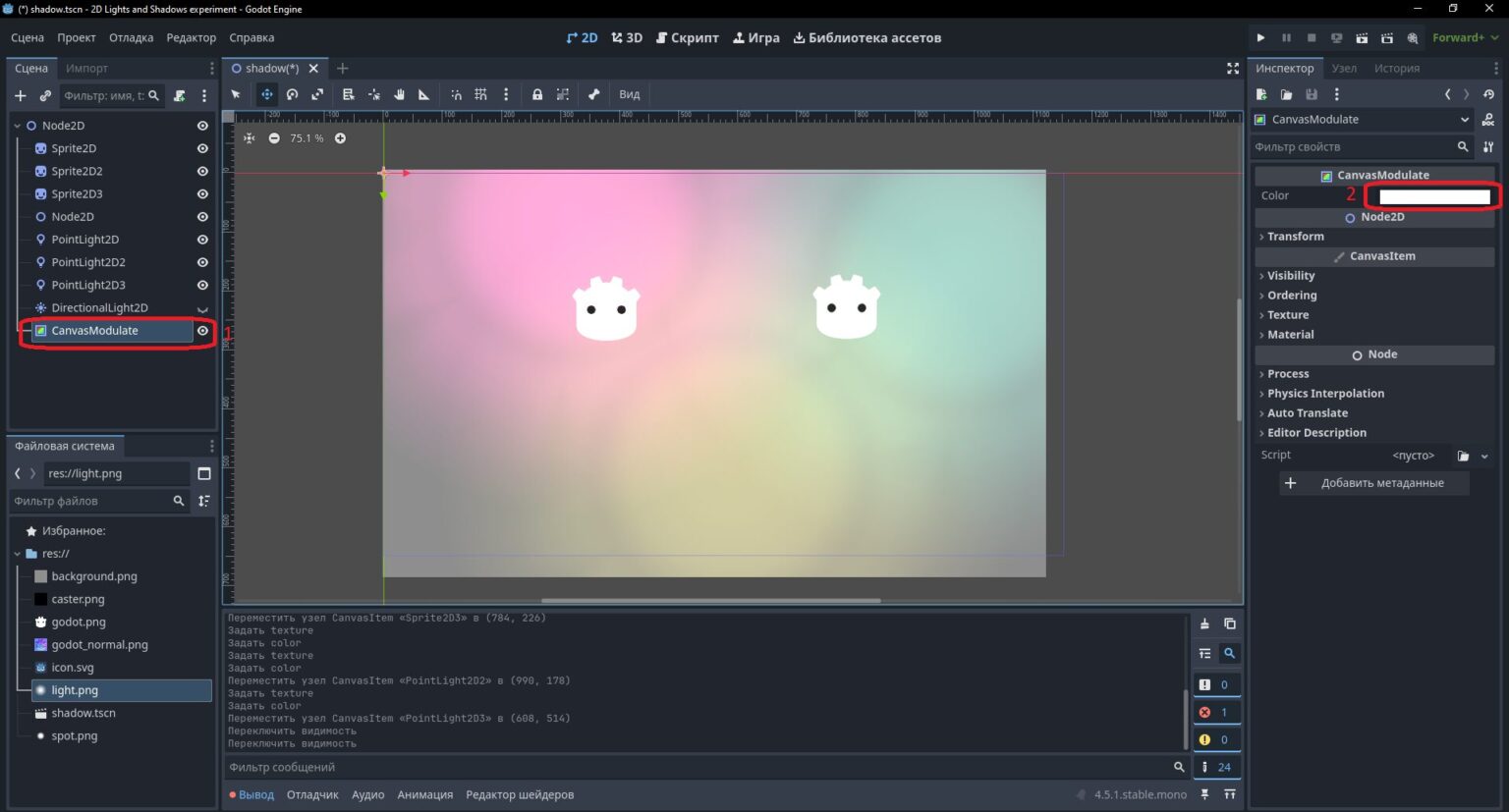This screenshot has width=1509, height=812.
Task: Switch to the Скрипт workspace
Action: (x=688, y=37)
